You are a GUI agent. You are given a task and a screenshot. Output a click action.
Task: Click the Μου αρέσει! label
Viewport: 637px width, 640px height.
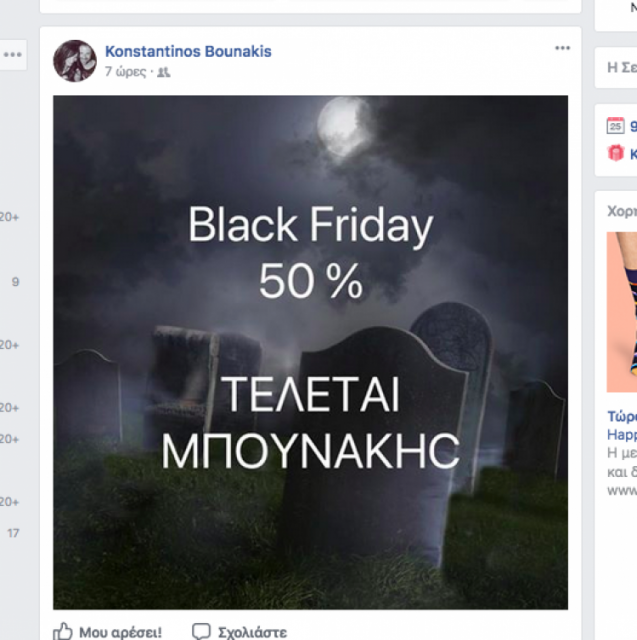point(120,632)
